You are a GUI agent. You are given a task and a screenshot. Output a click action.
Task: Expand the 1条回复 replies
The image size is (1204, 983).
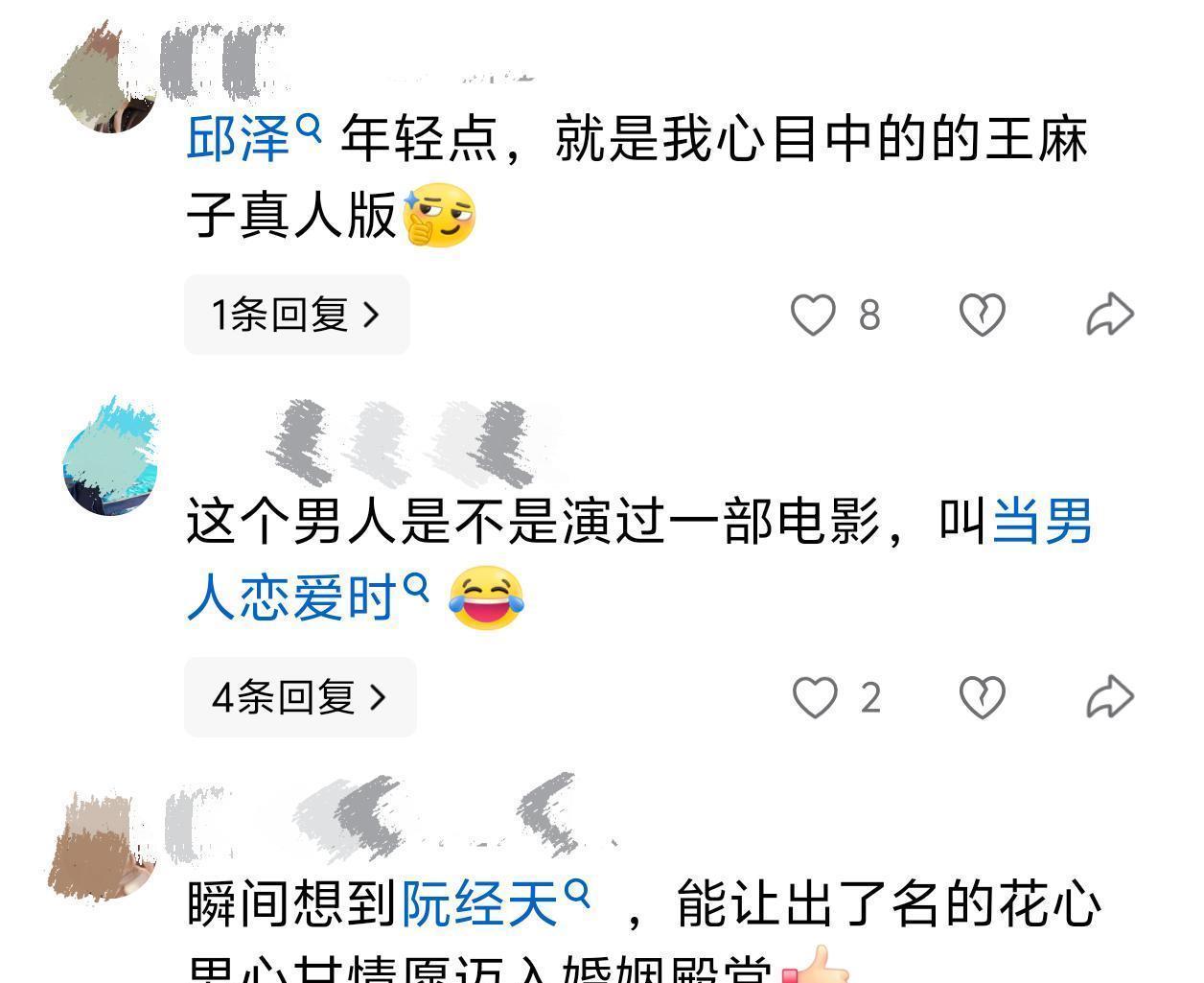coord(297,315)
